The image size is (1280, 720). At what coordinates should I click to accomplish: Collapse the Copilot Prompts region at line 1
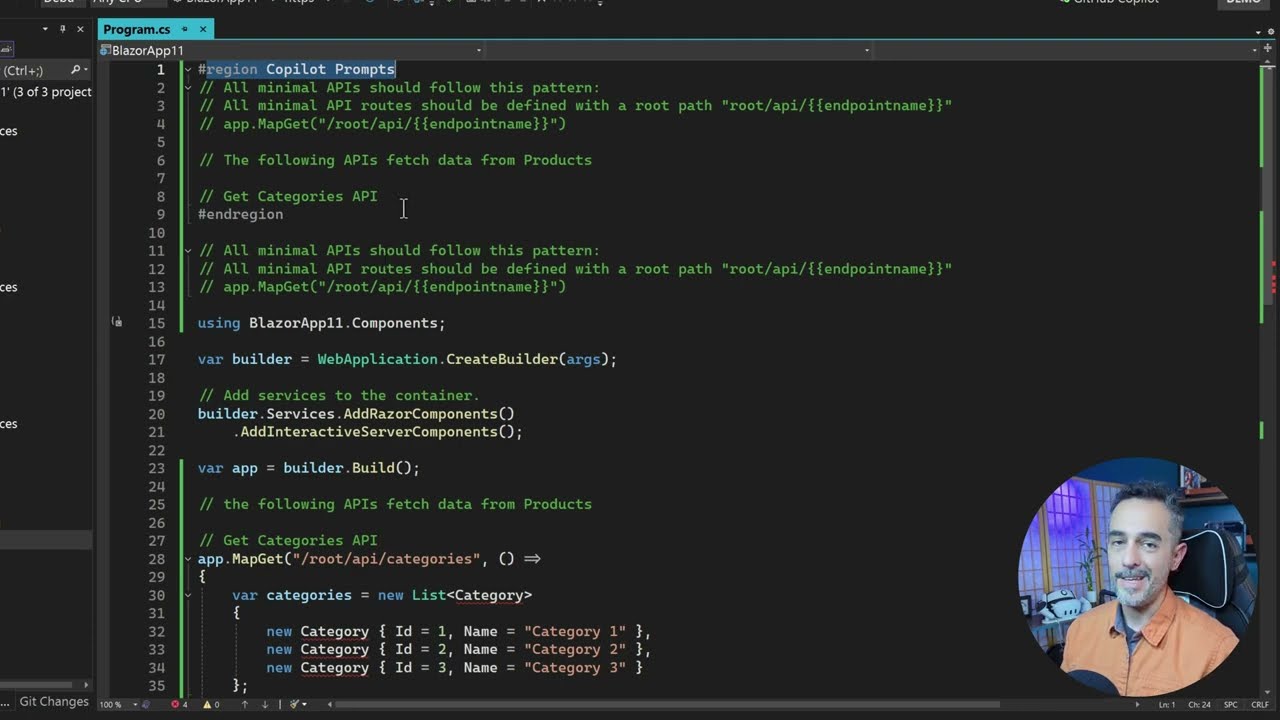pos(187,70)
